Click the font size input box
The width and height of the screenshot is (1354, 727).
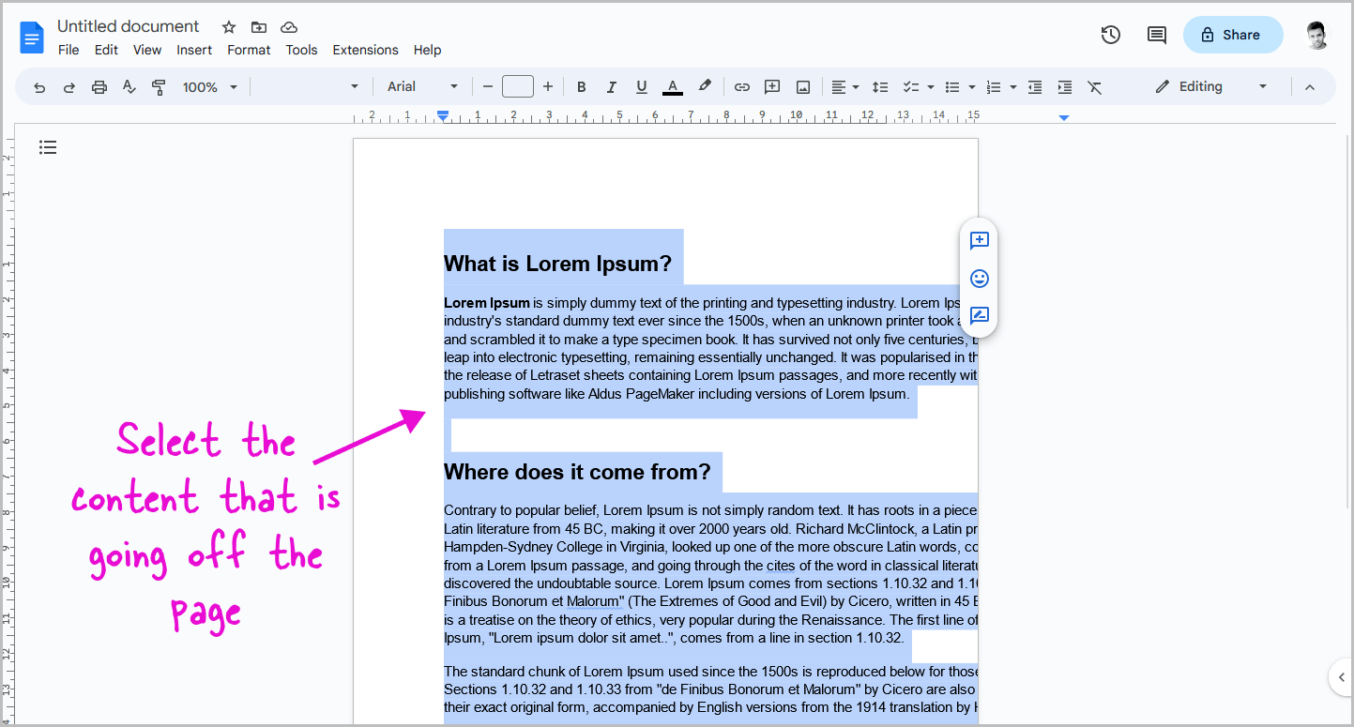517,87
